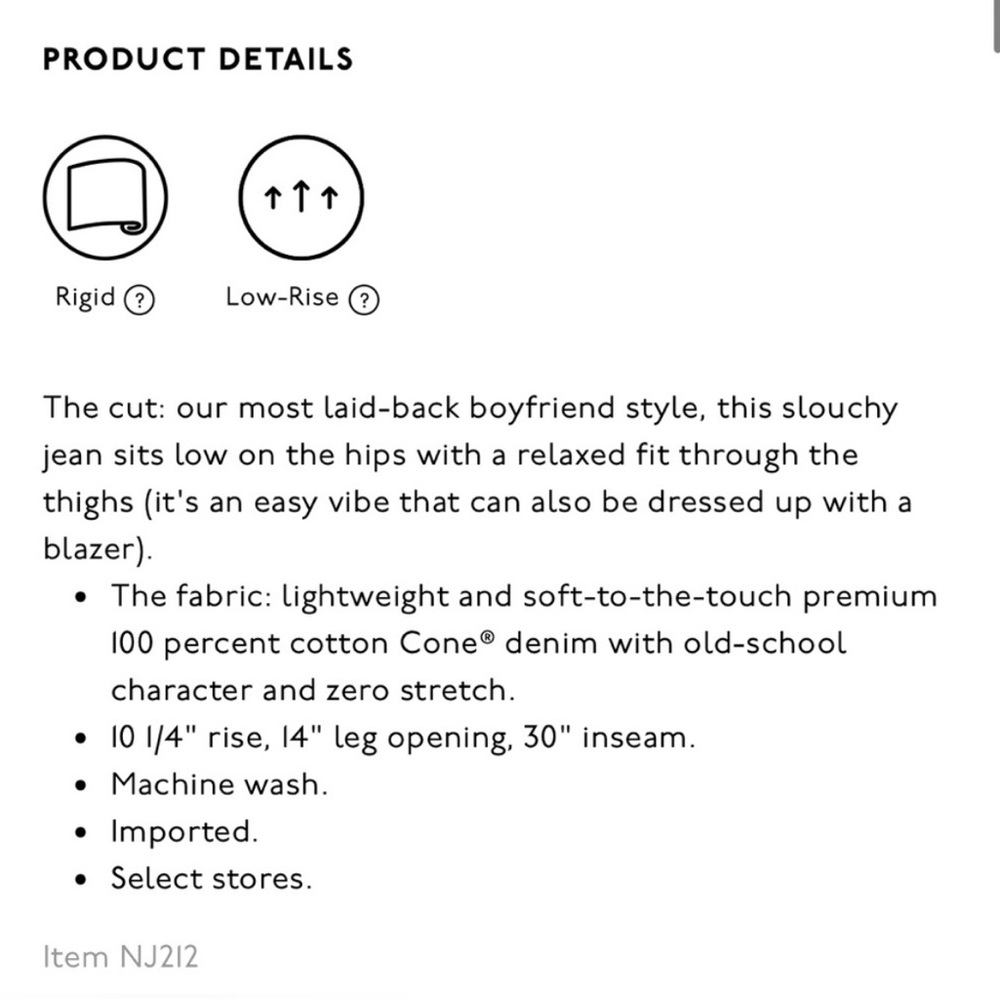Click the Item NJ212 text
This screenshot has width=1000, height=1000.
pyautogui.click(x=121, y=957)
